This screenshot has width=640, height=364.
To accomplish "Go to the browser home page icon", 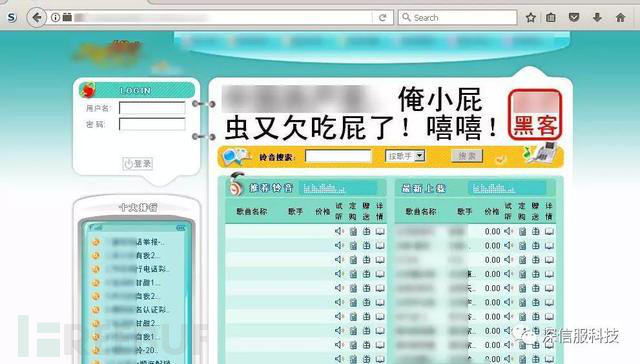I will (x=620, y=18).
